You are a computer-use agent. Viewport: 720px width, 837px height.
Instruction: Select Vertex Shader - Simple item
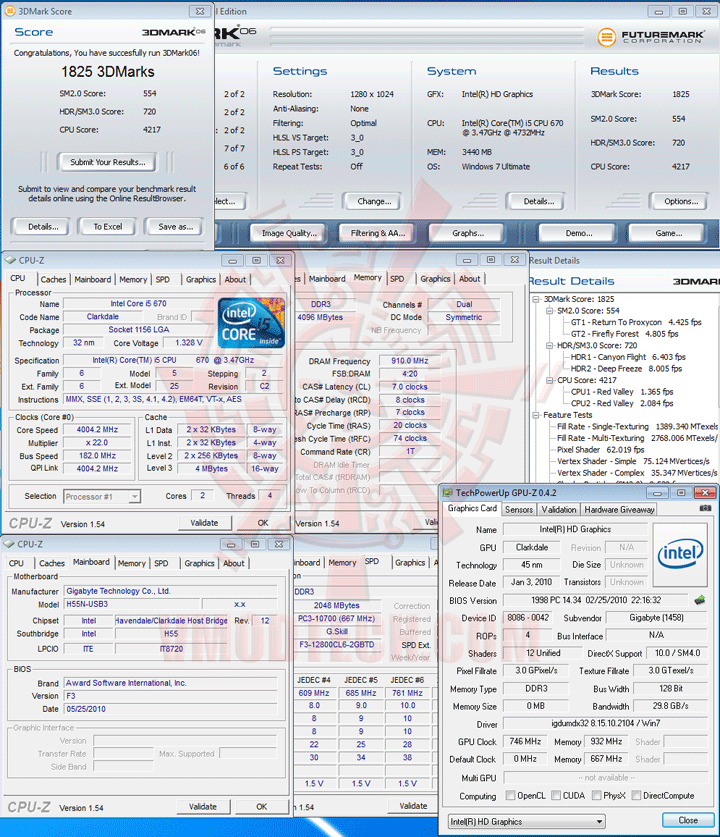pos(633,461)
